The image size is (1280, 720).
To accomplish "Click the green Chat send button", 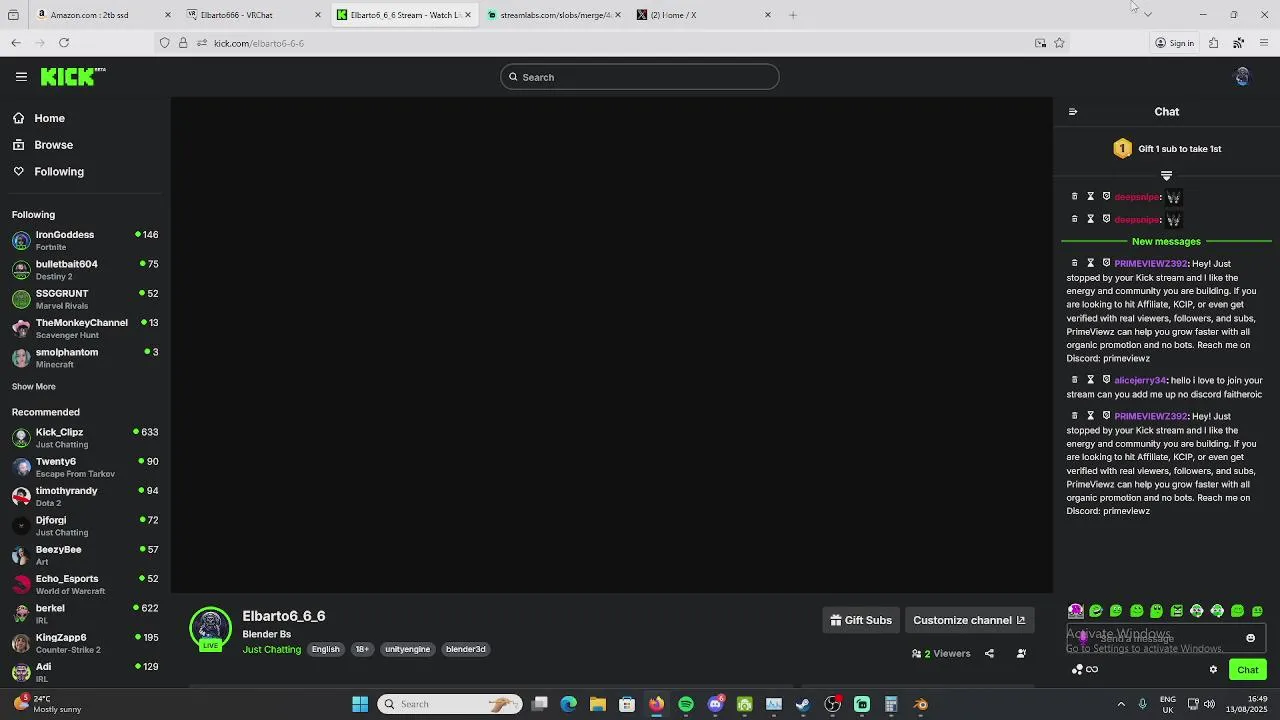I will (x=1248, y=670).
